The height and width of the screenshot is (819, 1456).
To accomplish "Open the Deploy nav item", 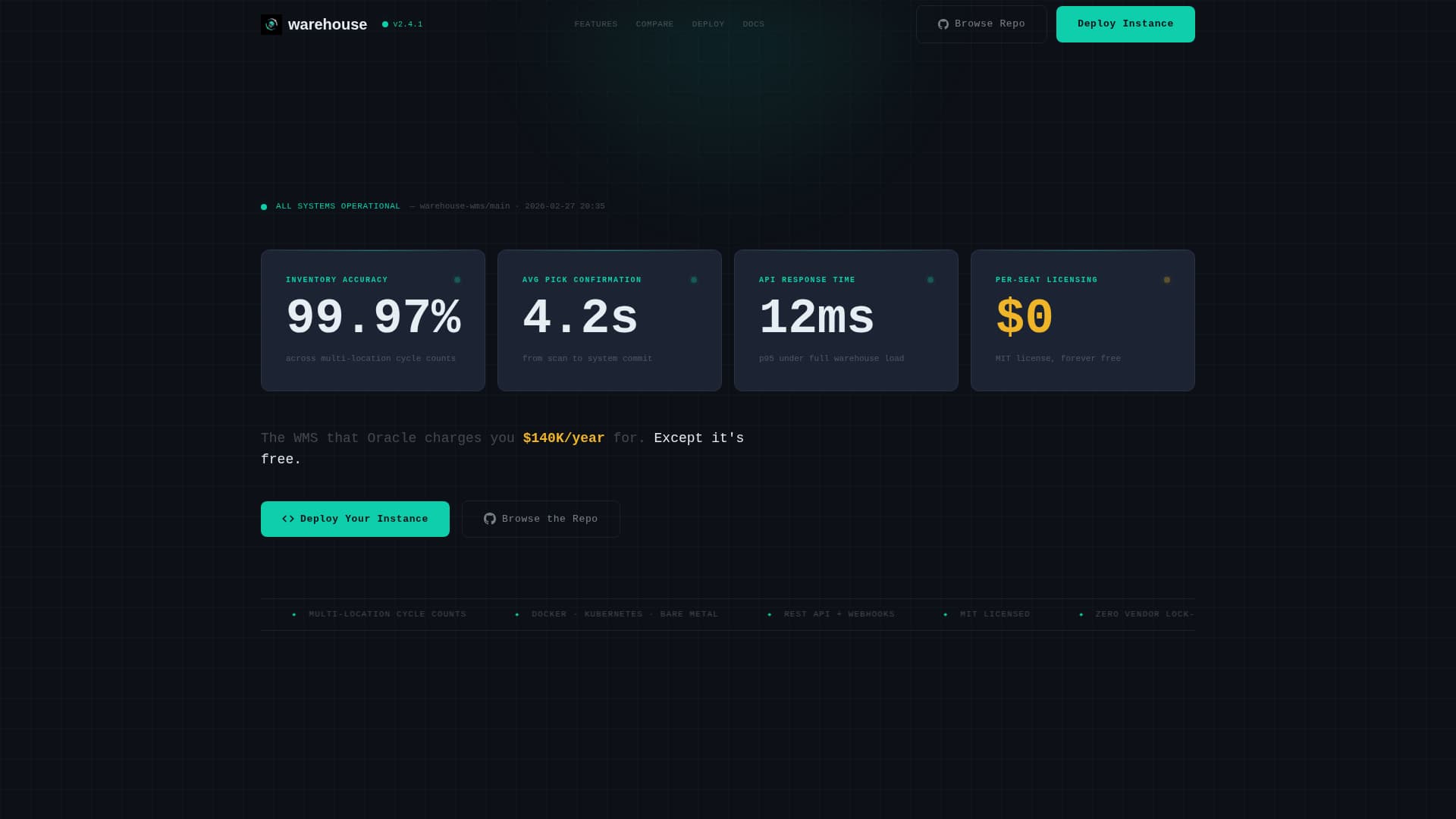I will click(x=708, y=24).
